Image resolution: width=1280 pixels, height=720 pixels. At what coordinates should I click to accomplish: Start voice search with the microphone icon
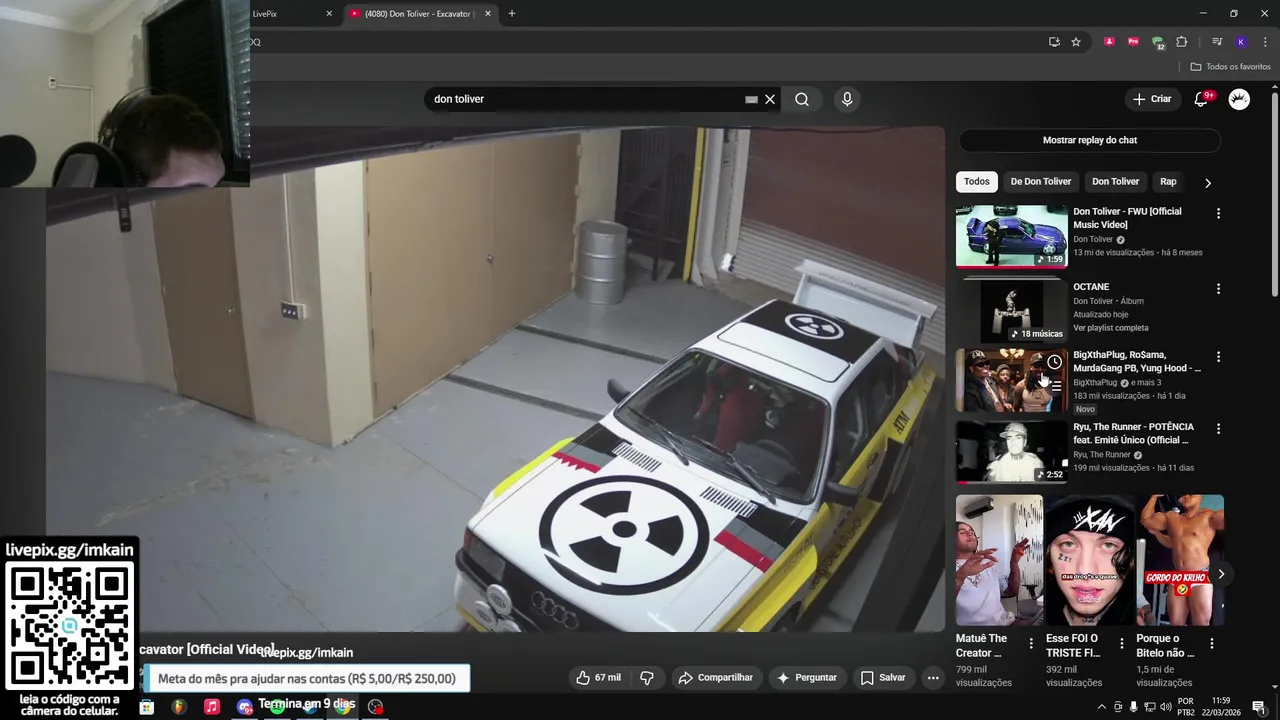[x=847, y=99]
